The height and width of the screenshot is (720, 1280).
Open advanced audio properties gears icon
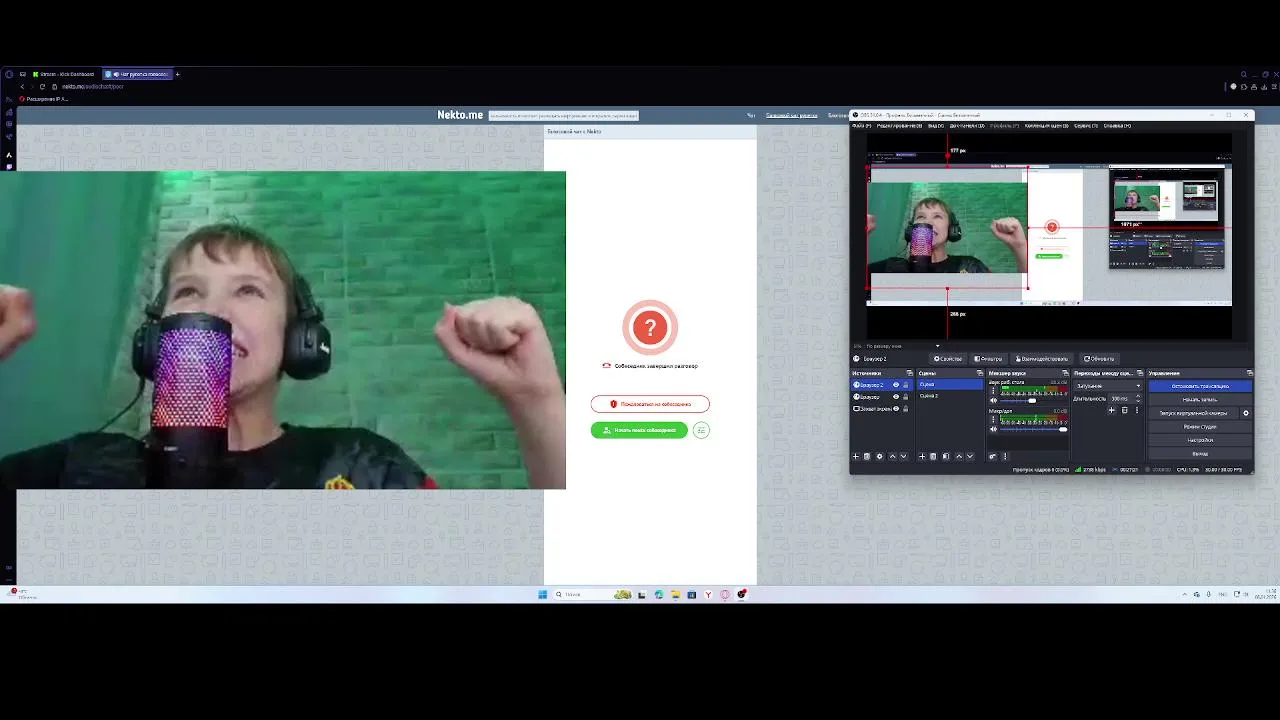pos(993,456)
